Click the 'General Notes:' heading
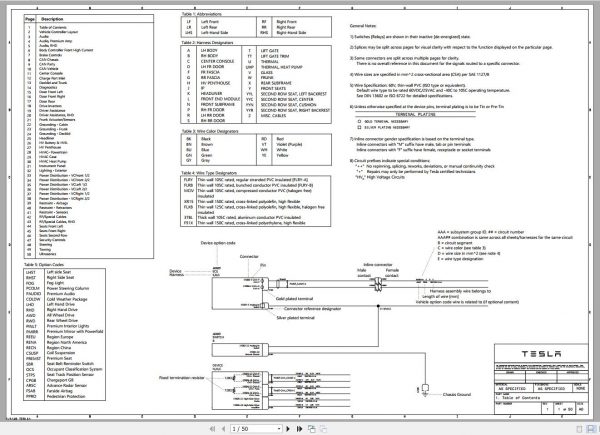Screen dimensions: 600x435 pyautogui.click(x=363, y=26)
